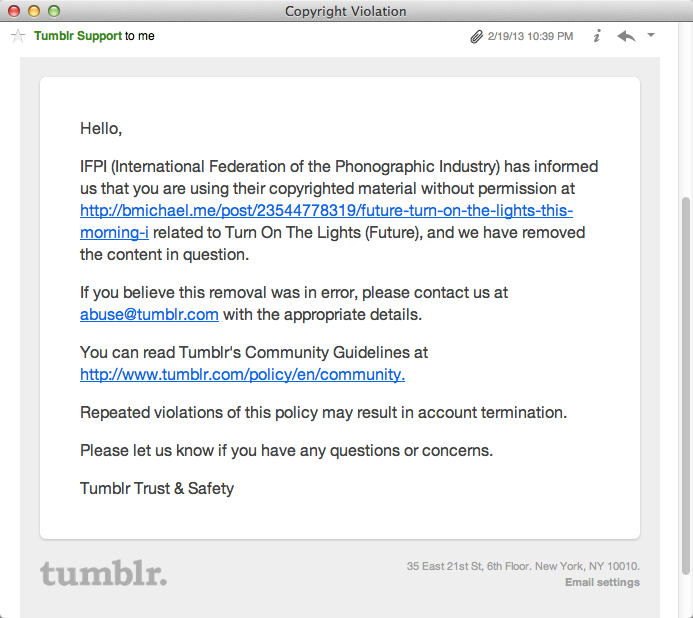Click the New York address footer text
Image resolution: width=693 pixels, height=618 pixels.
pos(523,566)
